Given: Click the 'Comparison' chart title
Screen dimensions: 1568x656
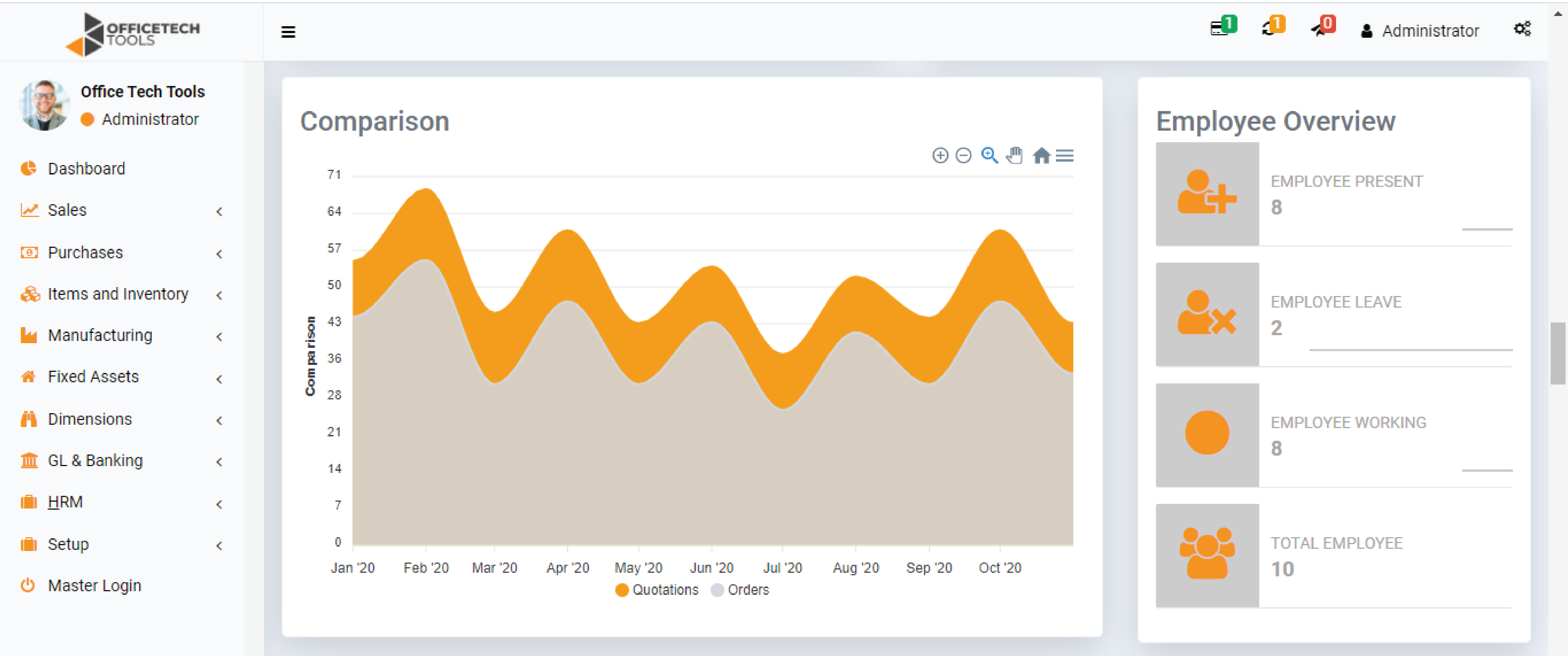Looking at the screenshot, I should (374, 121).
